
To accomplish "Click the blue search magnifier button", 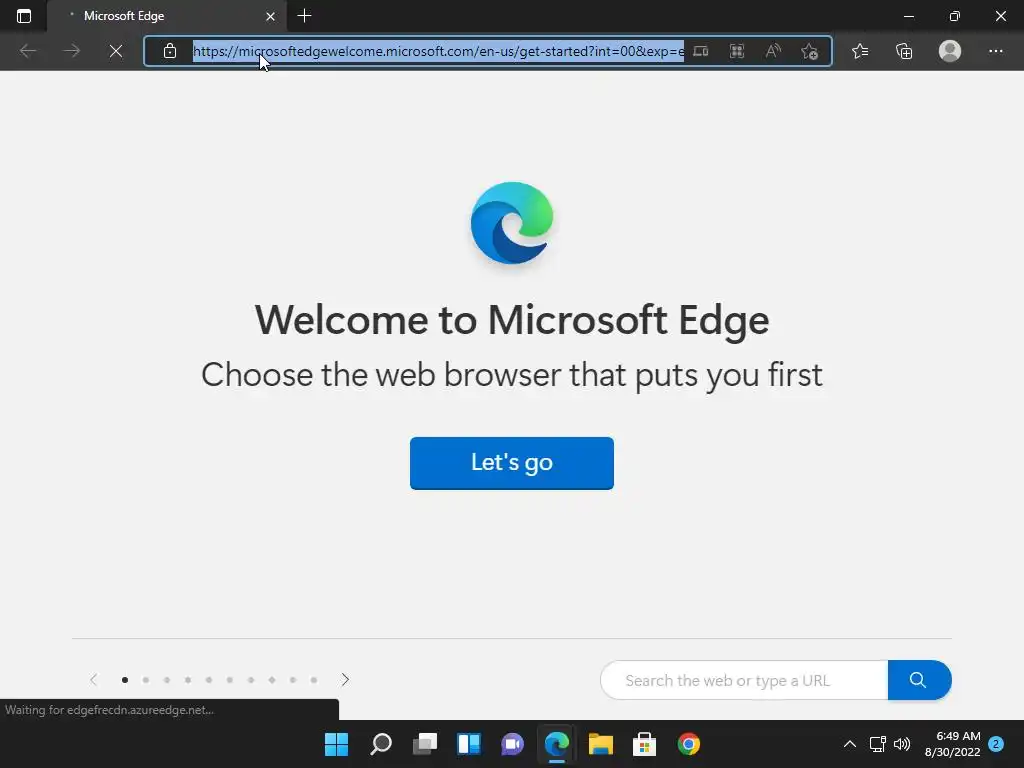I will [x=919, y=680].
